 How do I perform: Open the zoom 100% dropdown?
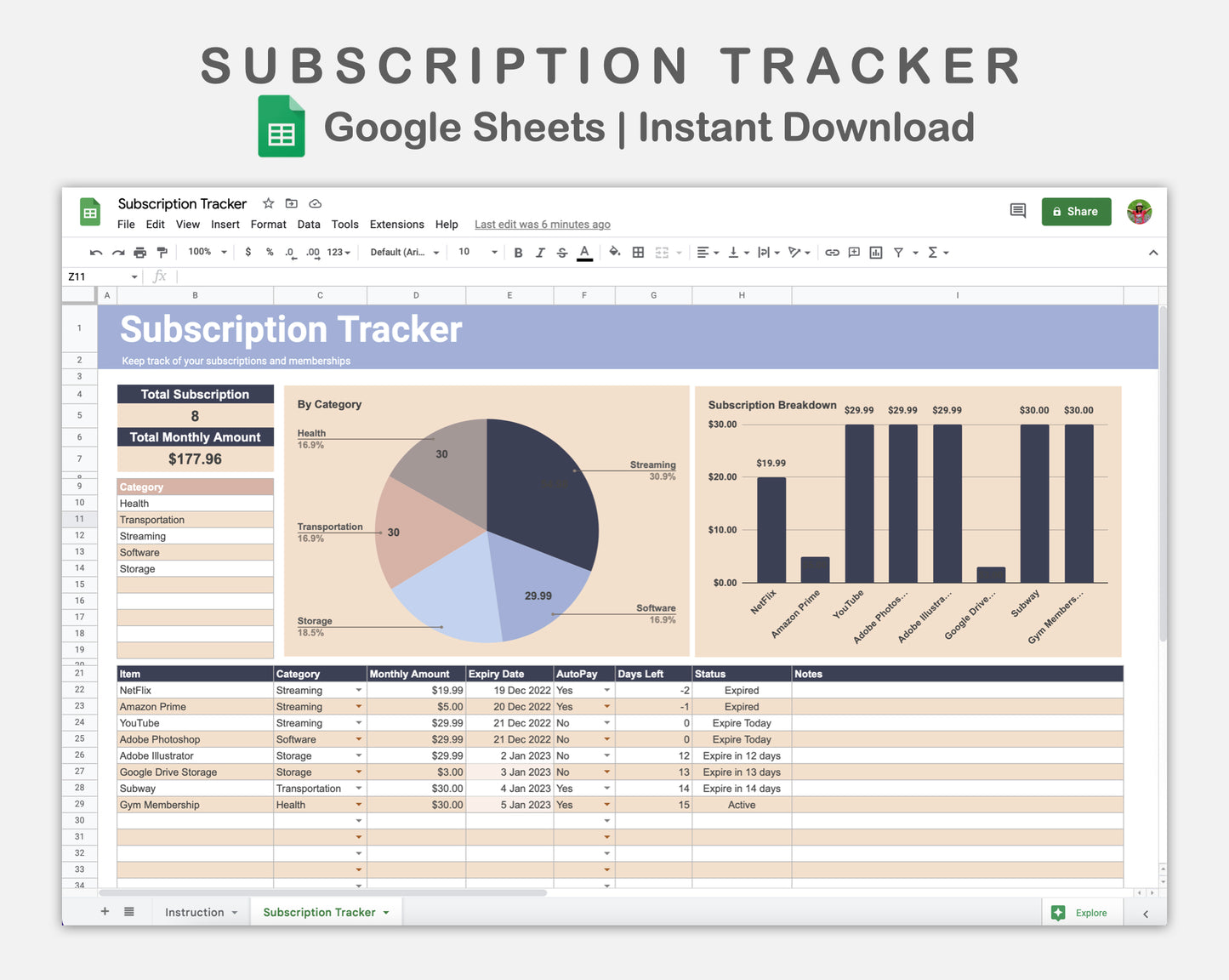point(208,253)
